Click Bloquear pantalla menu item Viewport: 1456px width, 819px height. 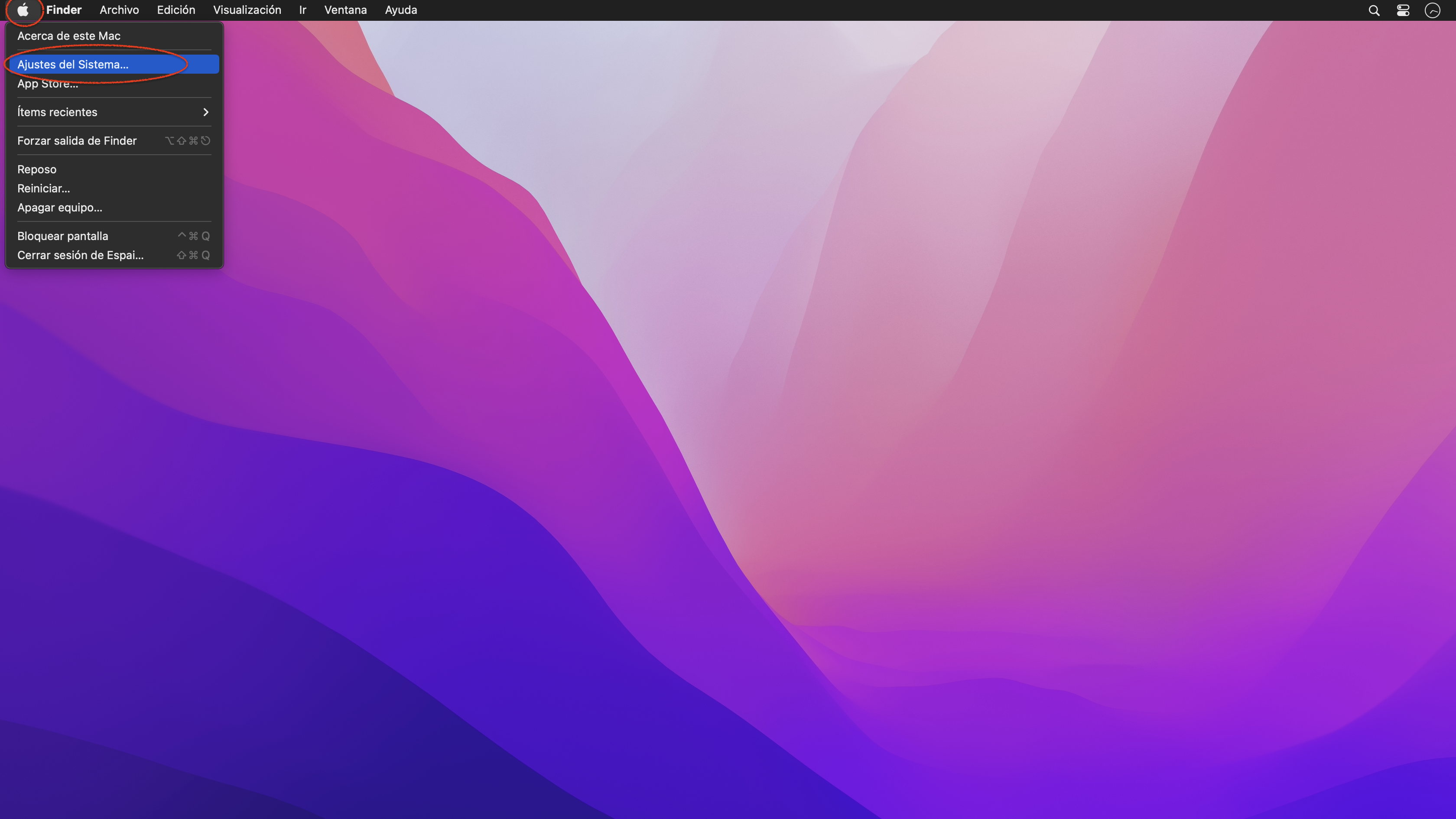pos(63,236)
